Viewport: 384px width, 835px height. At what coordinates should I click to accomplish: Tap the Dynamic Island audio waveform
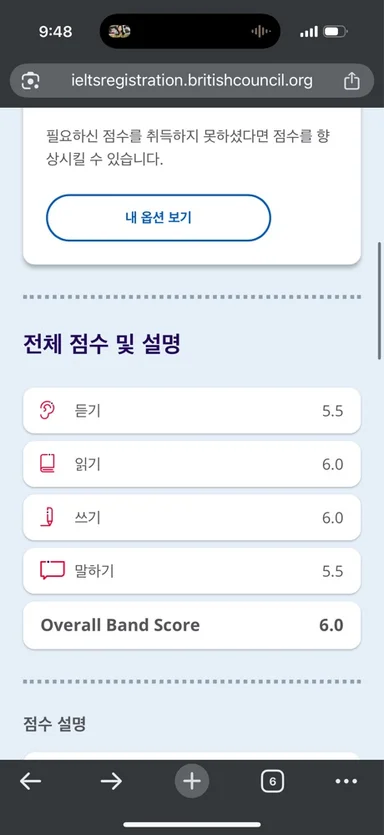pyautogui.click(x=261, y=31)
